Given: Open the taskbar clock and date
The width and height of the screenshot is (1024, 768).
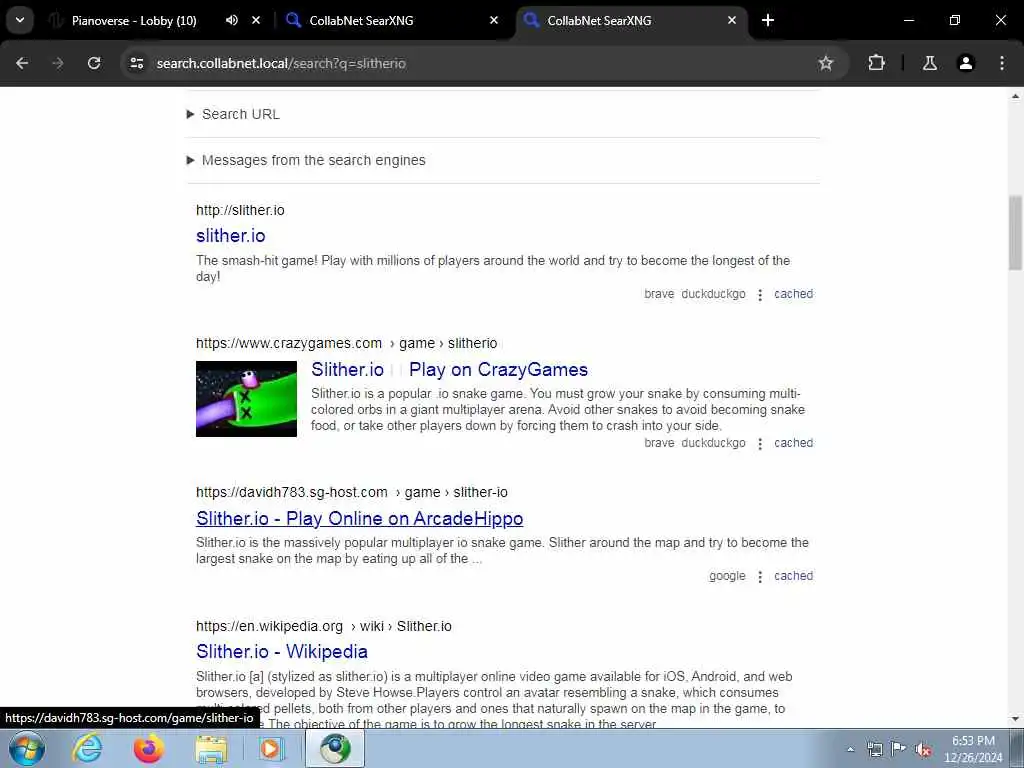Looking at the screenshot, I should point(973,749).
